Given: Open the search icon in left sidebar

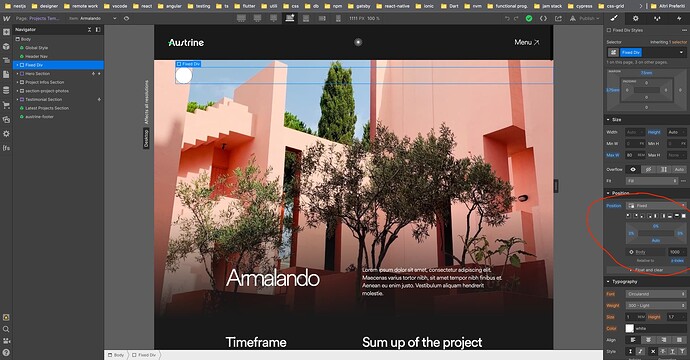Looking at the screenshot, I should coord(6,329).
